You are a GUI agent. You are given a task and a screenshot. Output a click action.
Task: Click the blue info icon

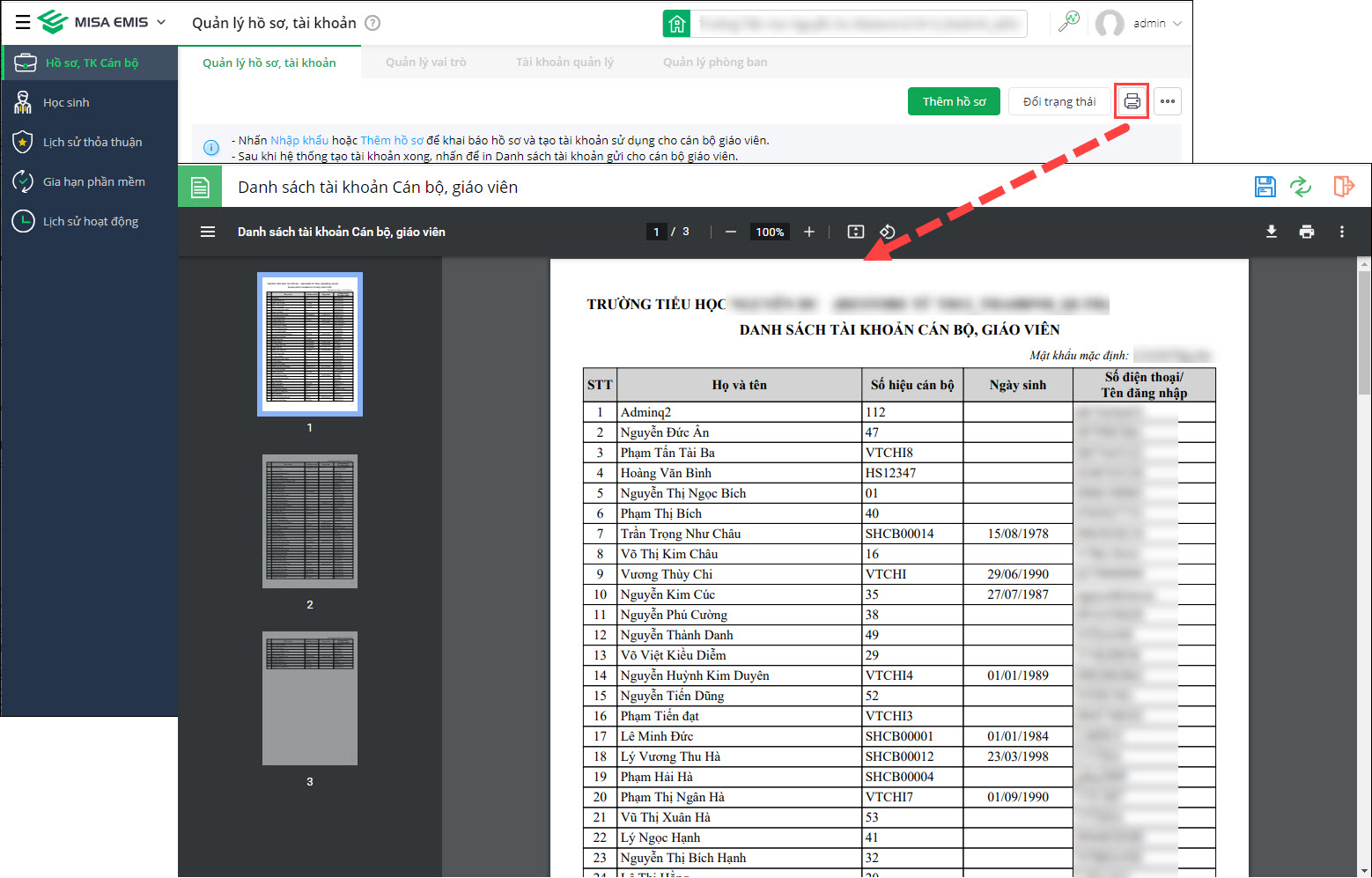tap(211, 148)
